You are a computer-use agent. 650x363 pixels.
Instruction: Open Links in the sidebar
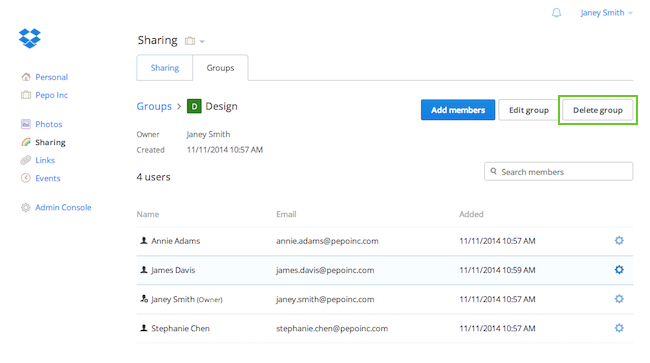[45, 160]
